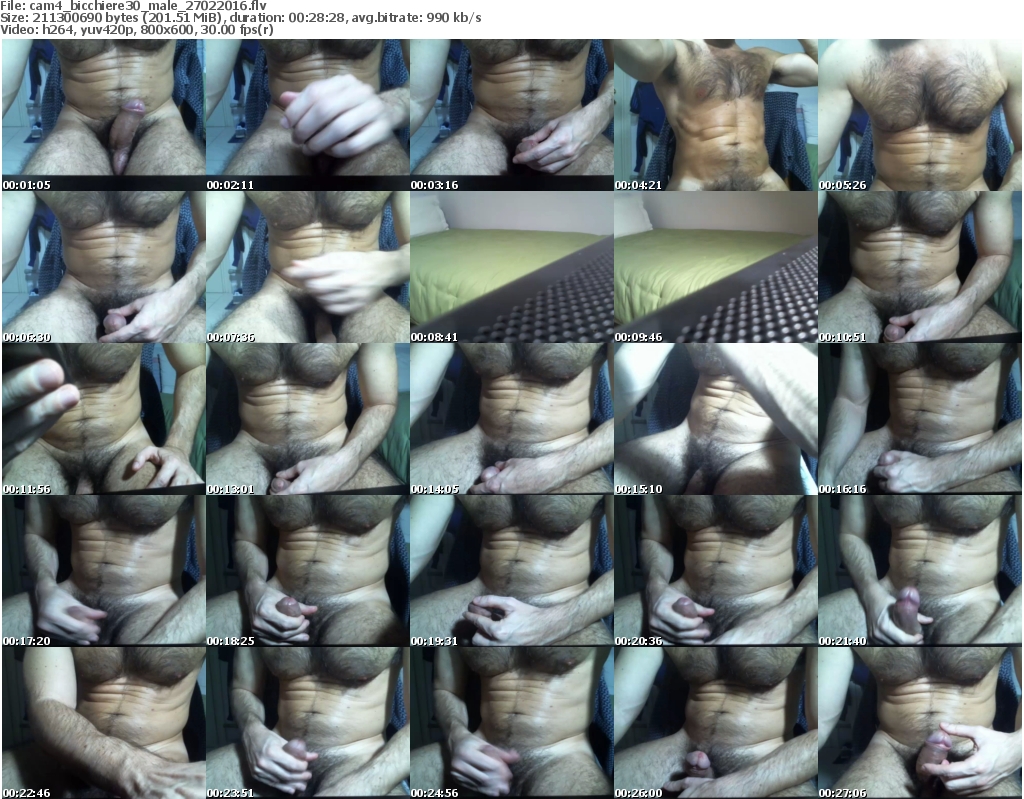Viewport: 1024px width, 799px height.
Task: Click the file name cam4_bicchiere30_male_27022016.flv
Action: [148, 6]
